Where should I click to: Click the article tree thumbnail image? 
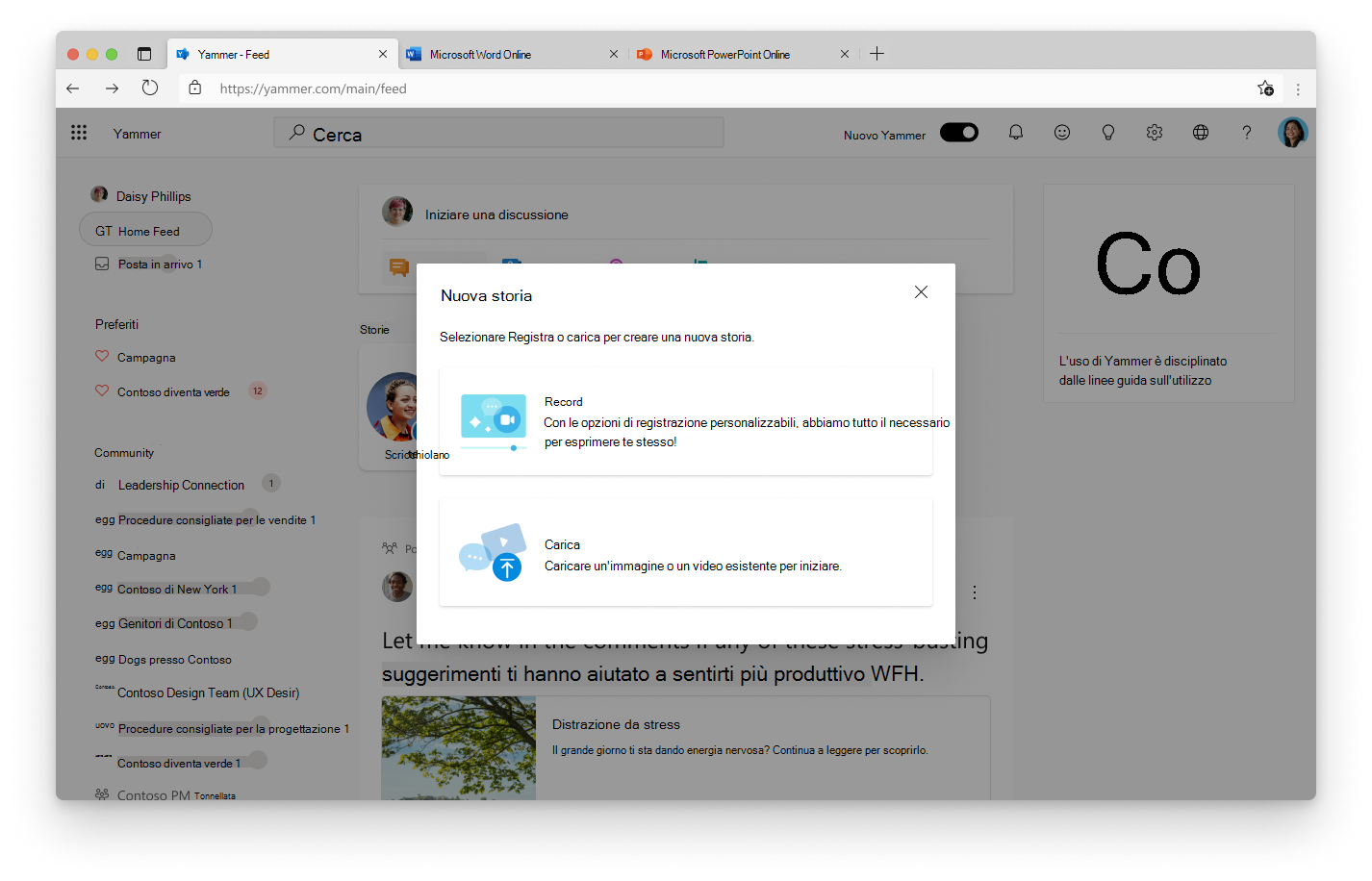coord(459,748)
